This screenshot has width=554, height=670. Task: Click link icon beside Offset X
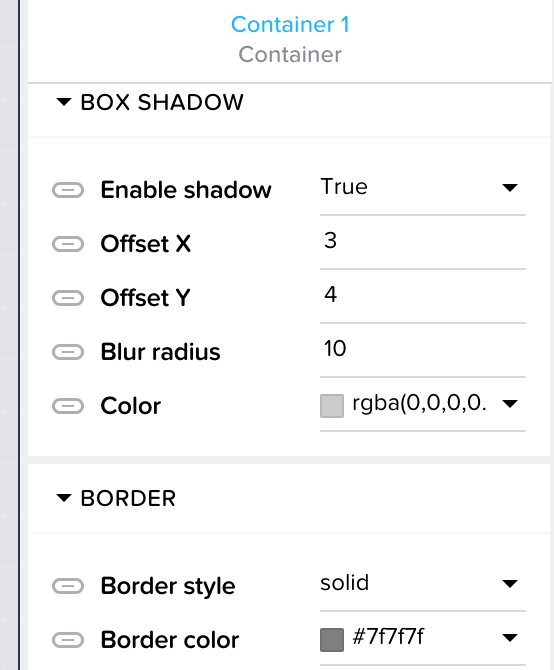pyautogui.click(x=68, y=244)
